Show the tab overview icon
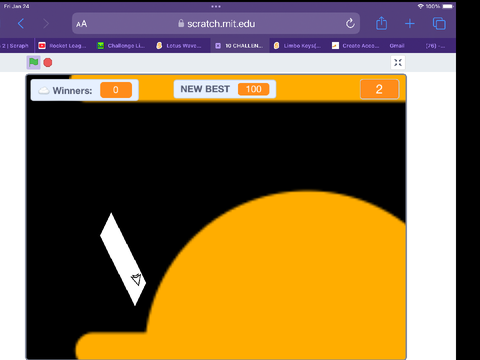The height and width of the screenshot is (360, 480). coord(439,23)
